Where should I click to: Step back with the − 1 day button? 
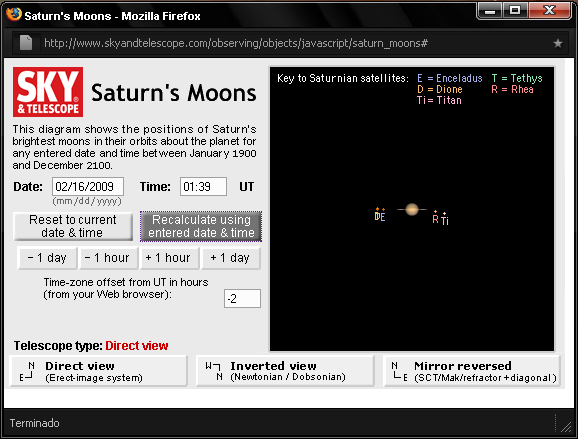pos(47,258)
